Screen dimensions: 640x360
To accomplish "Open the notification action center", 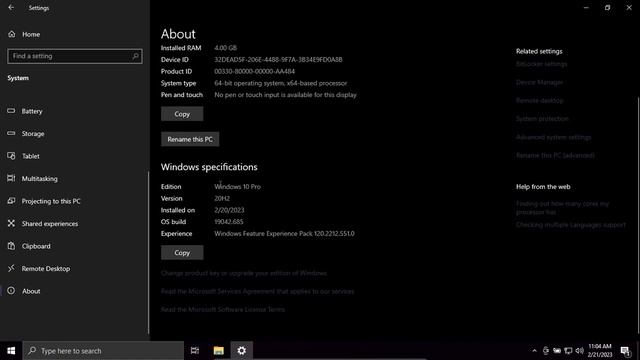I will click(625, 351).
